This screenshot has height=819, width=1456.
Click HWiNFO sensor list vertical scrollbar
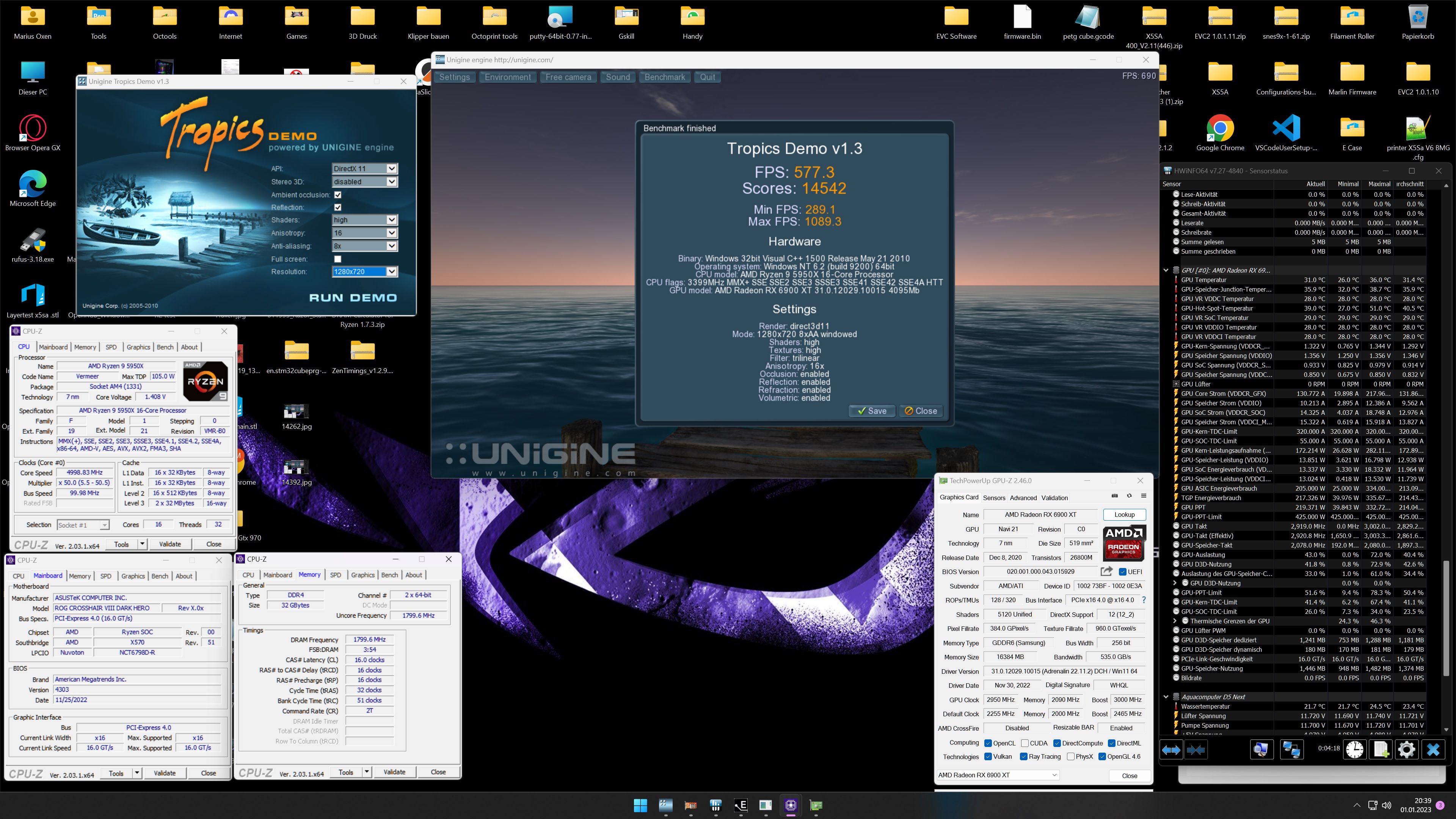tap(1446, 618)
